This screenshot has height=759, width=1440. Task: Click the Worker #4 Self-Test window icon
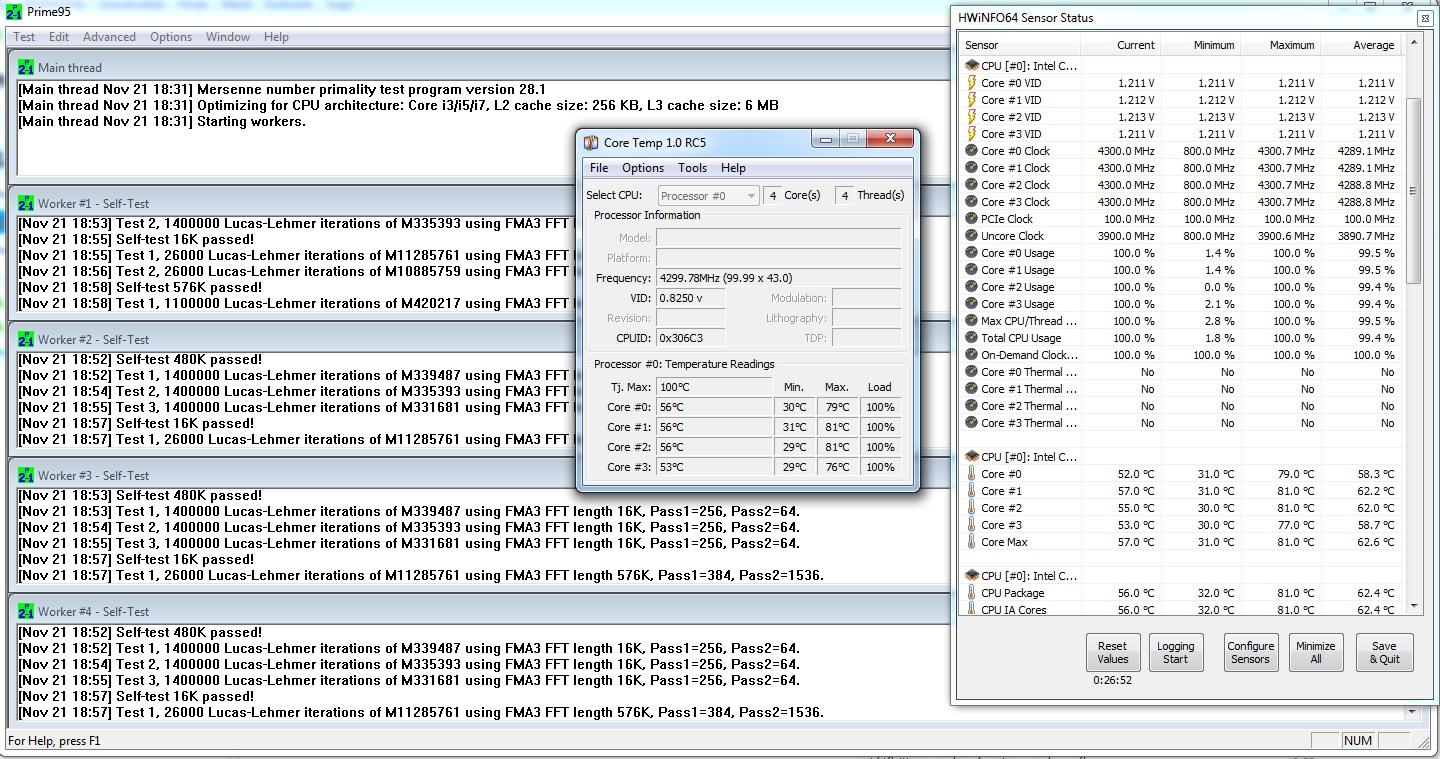[x=26, y=611]
